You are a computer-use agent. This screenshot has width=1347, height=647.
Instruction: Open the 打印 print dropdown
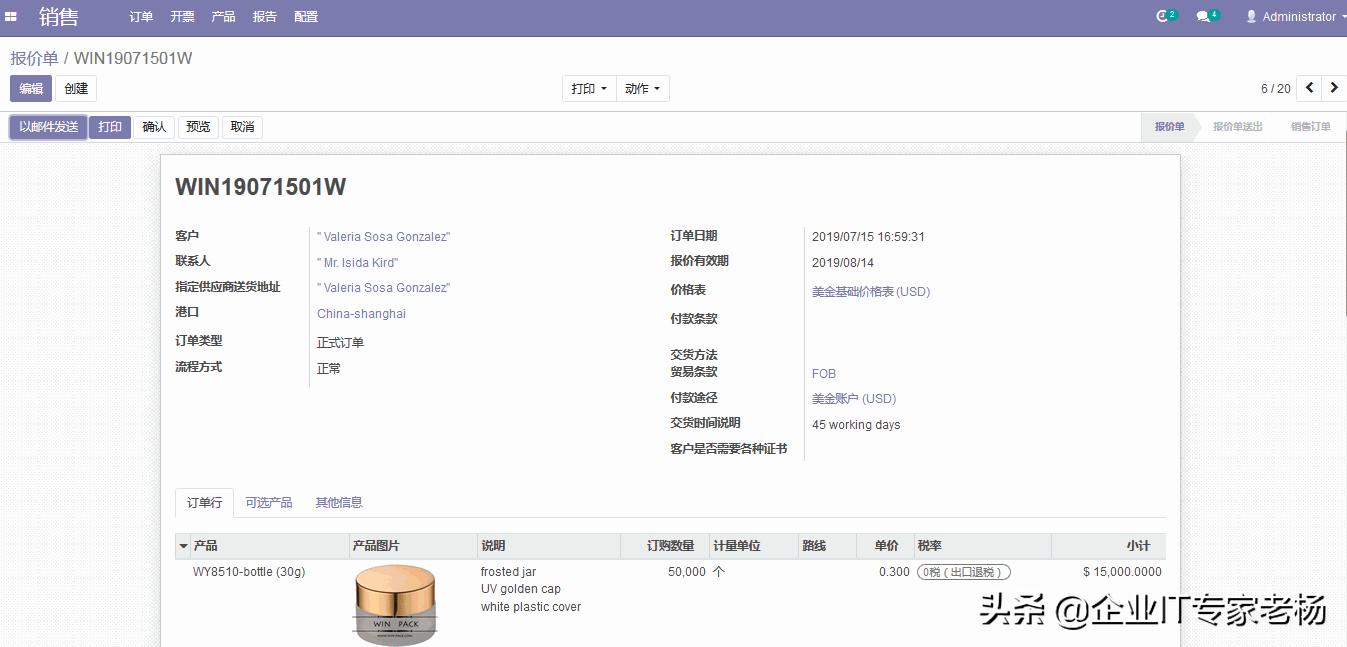[588, 88]
